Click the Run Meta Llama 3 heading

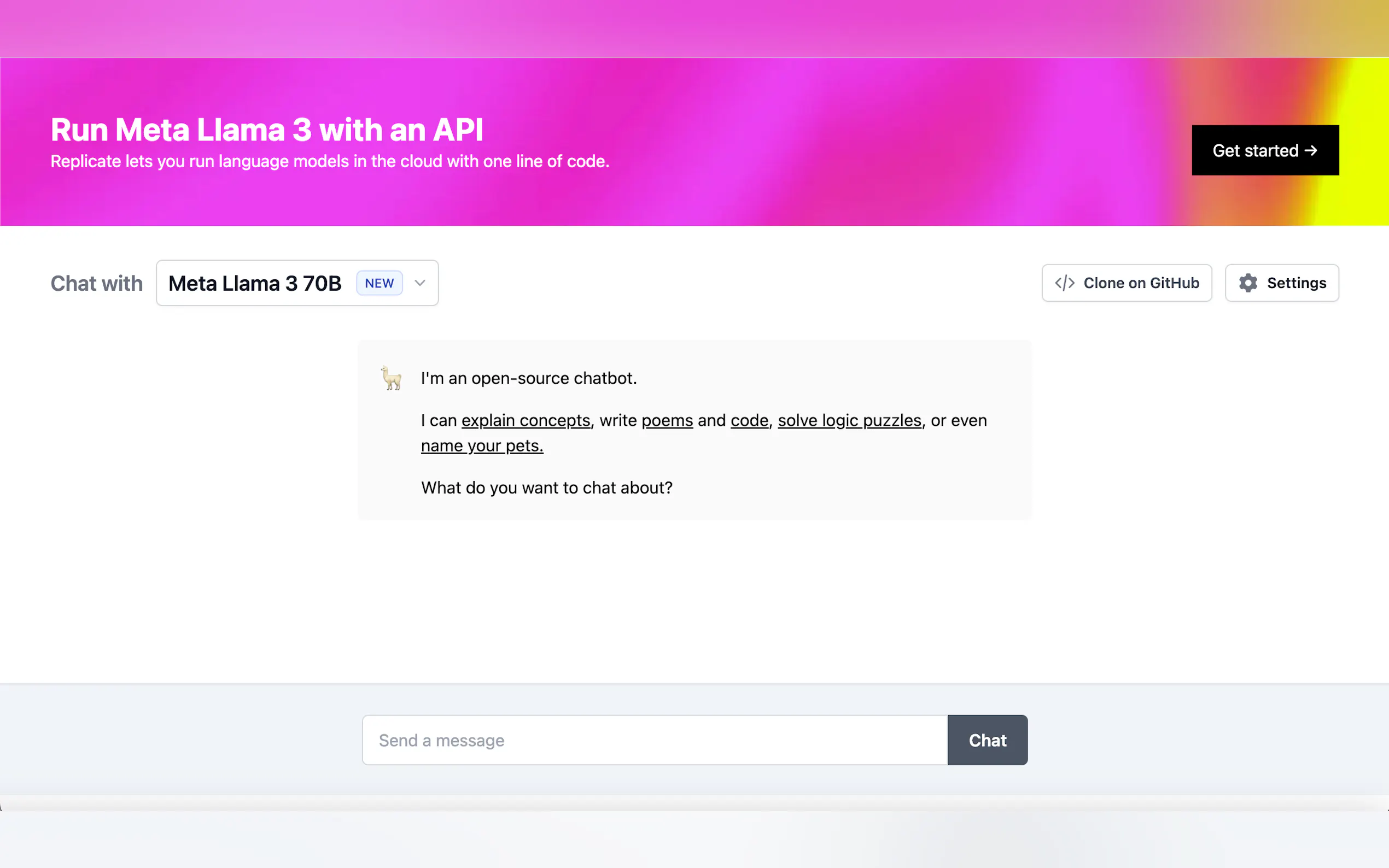pyautogui.click(x=267, y=130)
